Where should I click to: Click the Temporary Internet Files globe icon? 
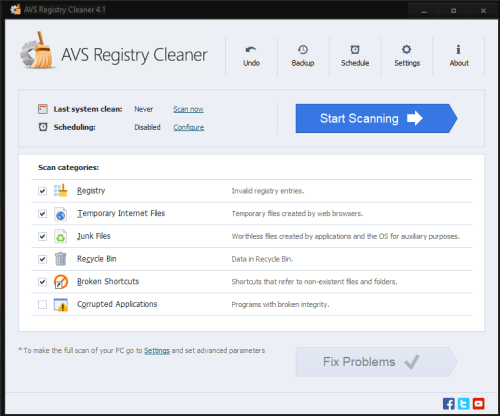(61, 214)
